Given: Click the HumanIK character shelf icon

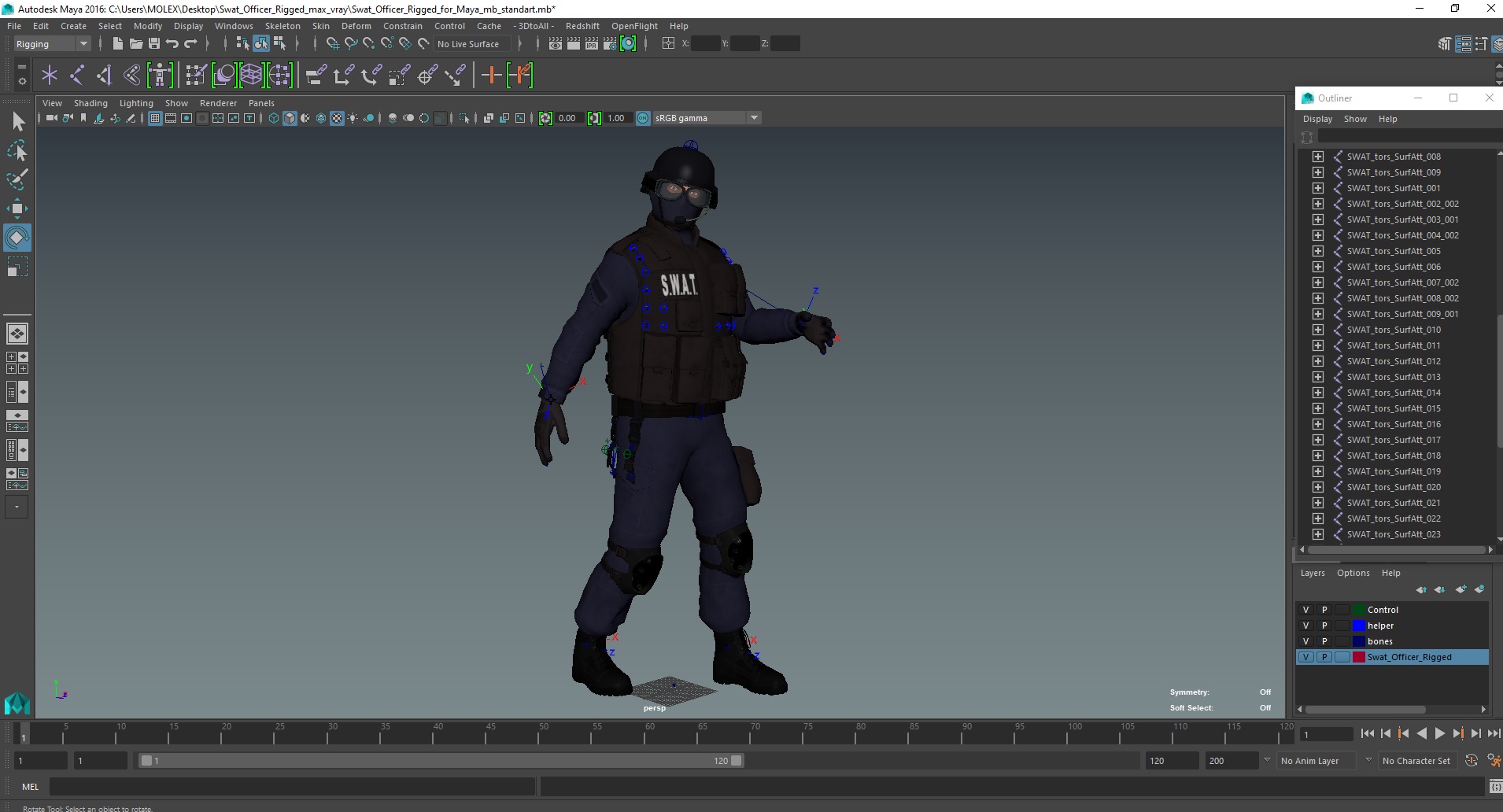Looking at the screenshot, I should (160, 76).
